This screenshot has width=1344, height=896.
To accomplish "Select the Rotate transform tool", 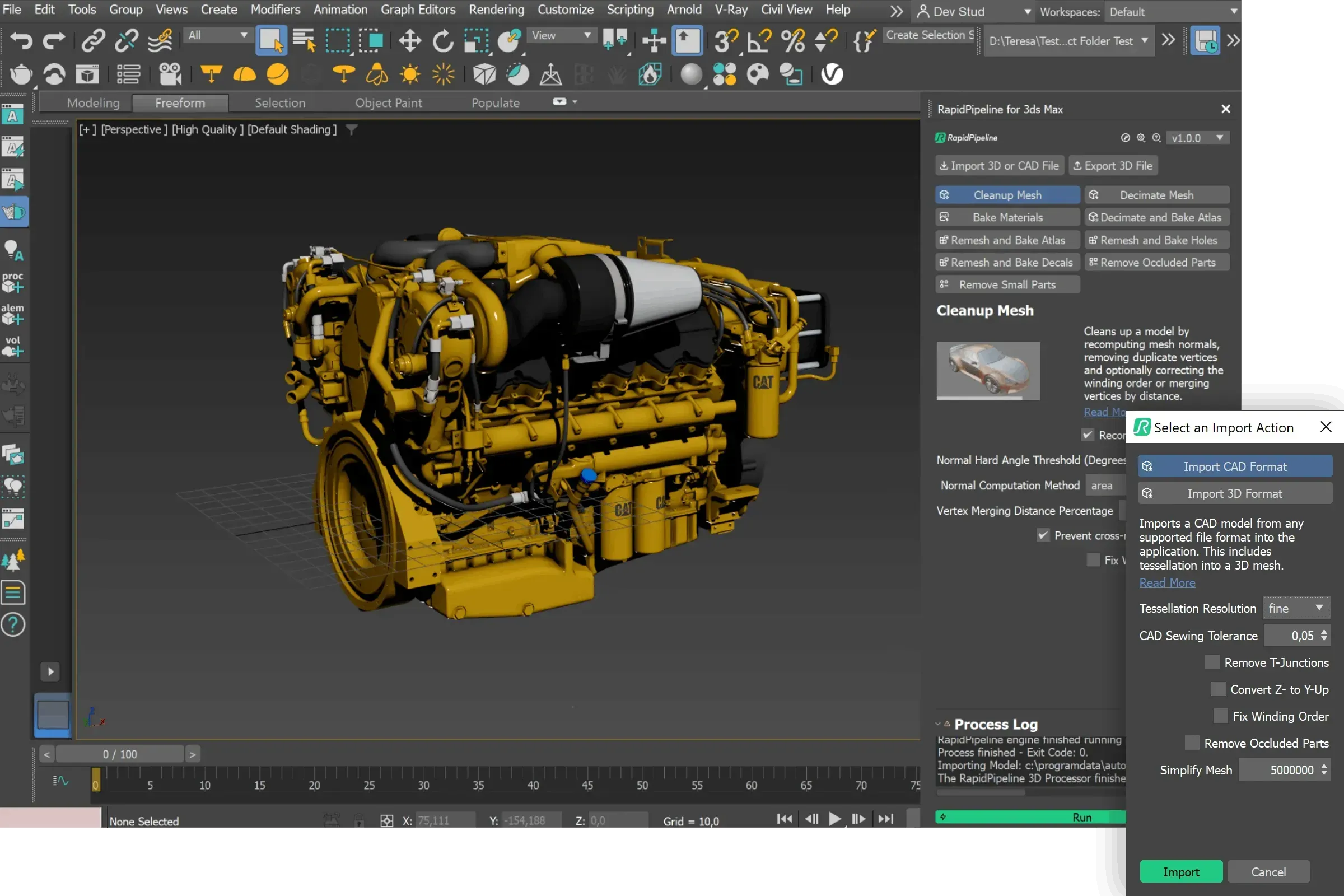I will point(443,40).
